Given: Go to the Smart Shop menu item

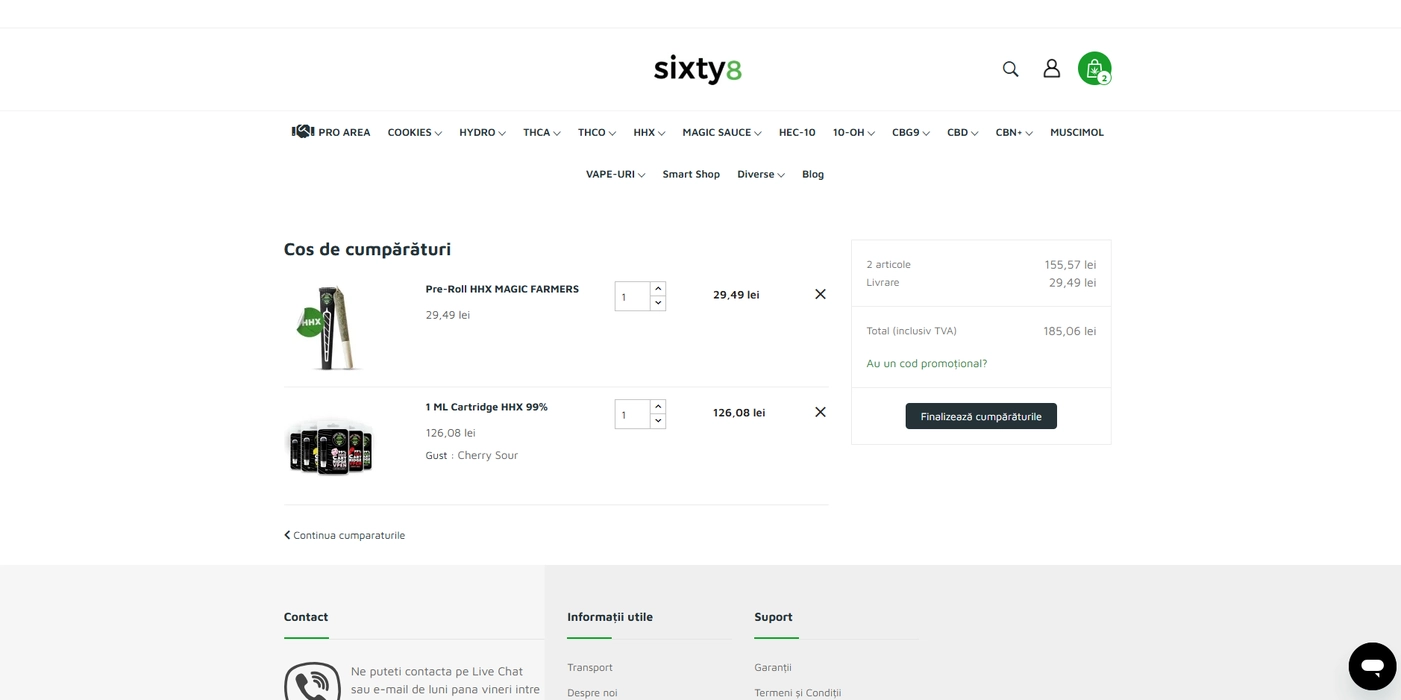Looking at the screenshot, I should coord(691,175).
